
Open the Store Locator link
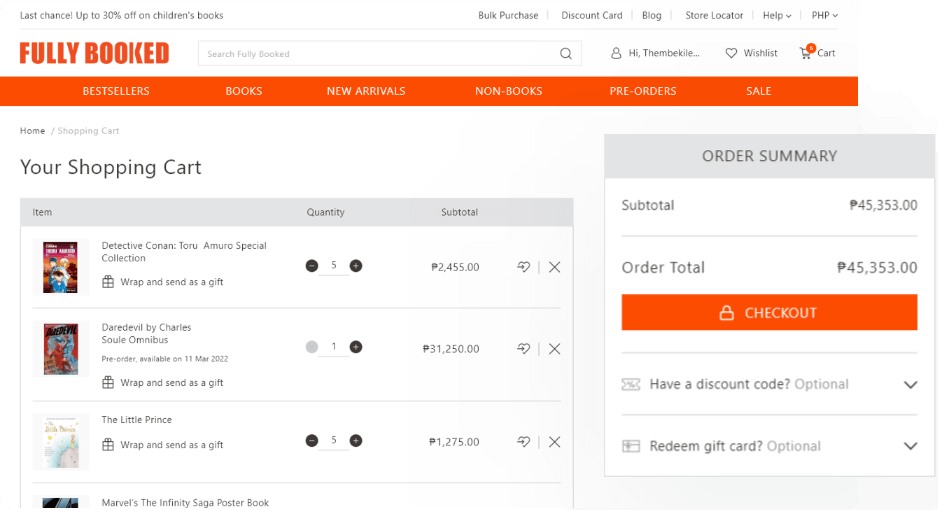[x=714, y=16]
